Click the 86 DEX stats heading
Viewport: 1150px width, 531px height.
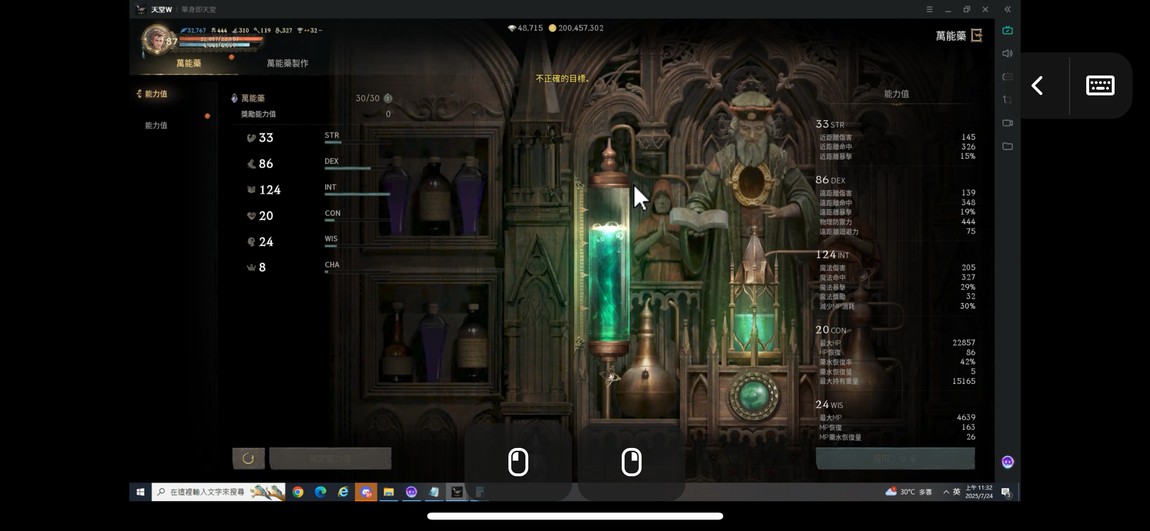830,180
